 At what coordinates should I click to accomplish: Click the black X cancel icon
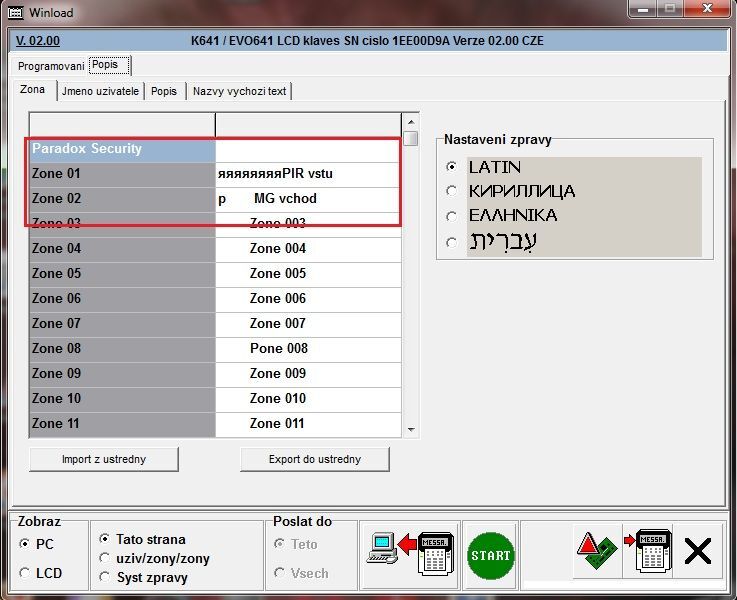[698, 552]
